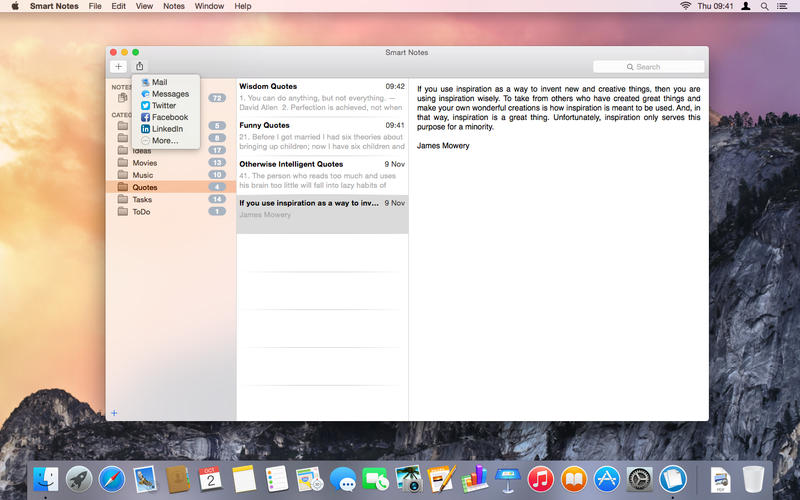This screenshot has width=800, height=500.
Task: Click the note body text area
Action: 559,249
